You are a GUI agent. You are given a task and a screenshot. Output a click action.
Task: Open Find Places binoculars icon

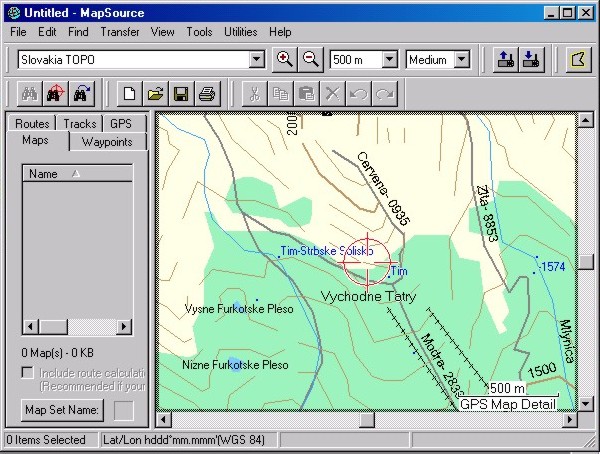click(30, 93)
